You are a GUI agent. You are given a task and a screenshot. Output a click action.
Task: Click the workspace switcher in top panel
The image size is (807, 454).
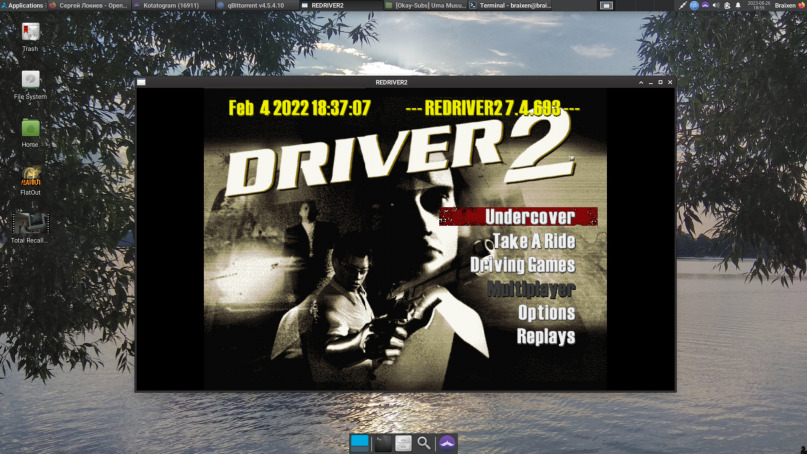pos(606,5)
